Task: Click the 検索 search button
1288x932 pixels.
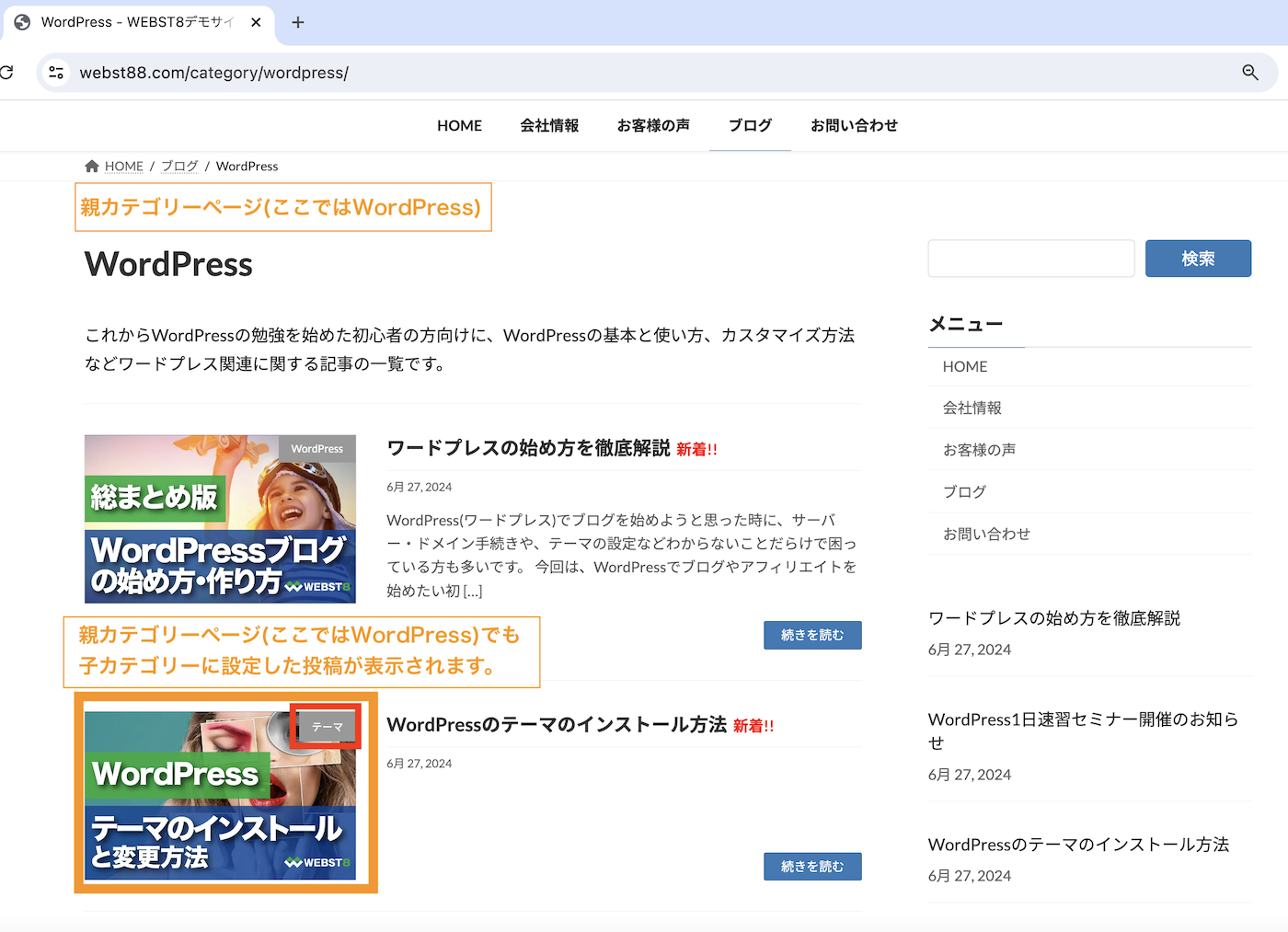Action: [x=1198, y=259]
